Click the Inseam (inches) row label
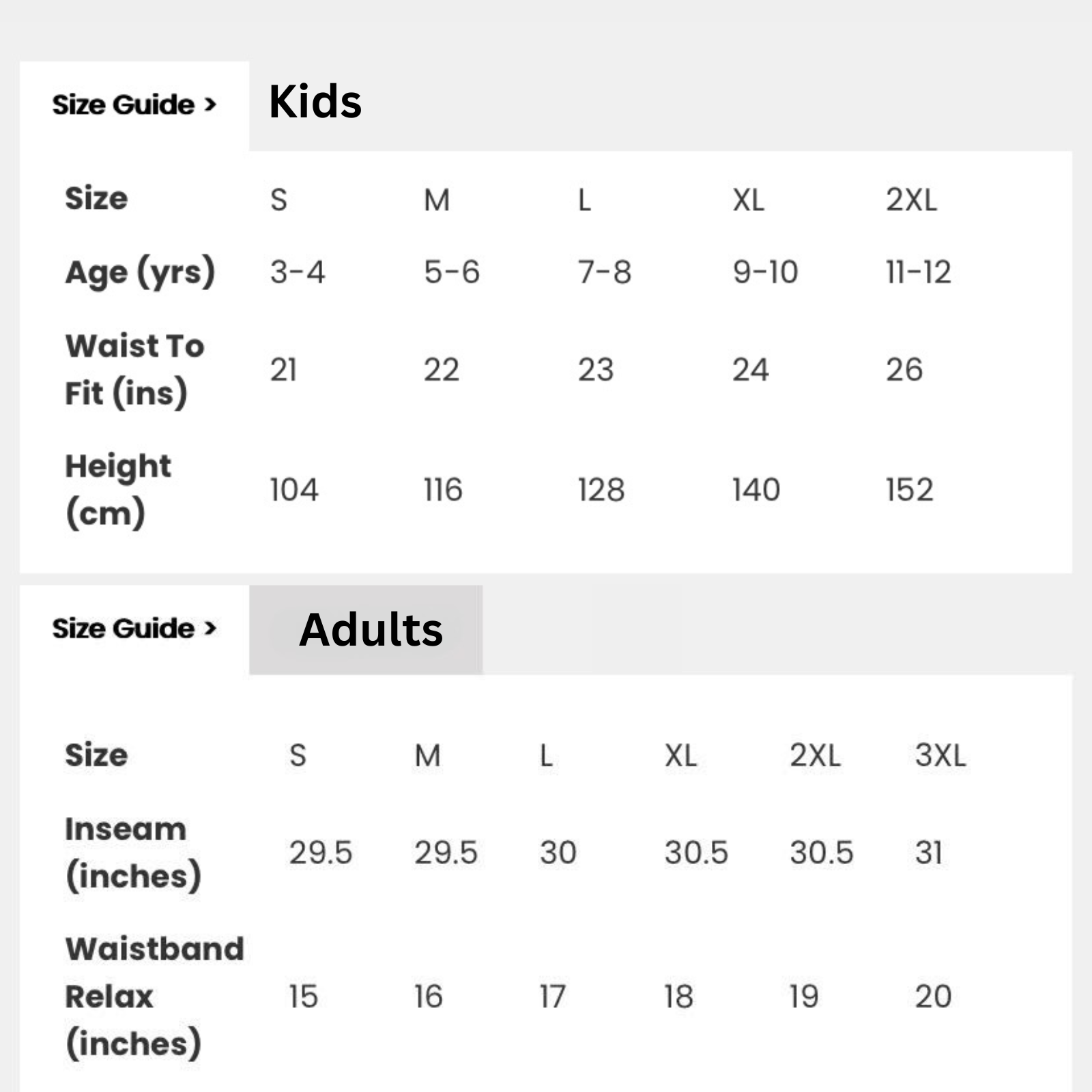 point(132,852)
